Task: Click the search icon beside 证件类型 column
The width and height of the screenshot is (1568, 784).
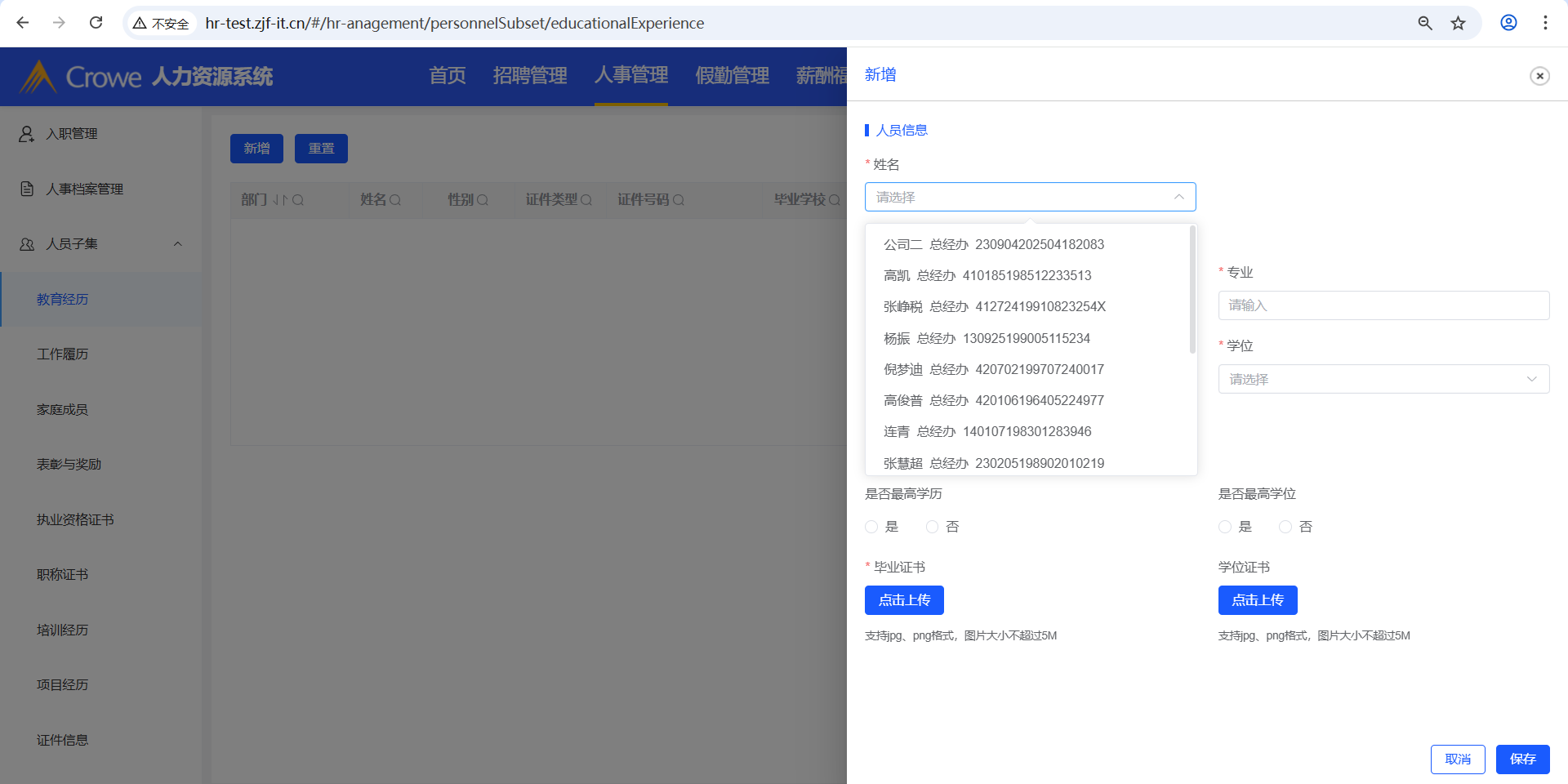Action: click(586, 200)
